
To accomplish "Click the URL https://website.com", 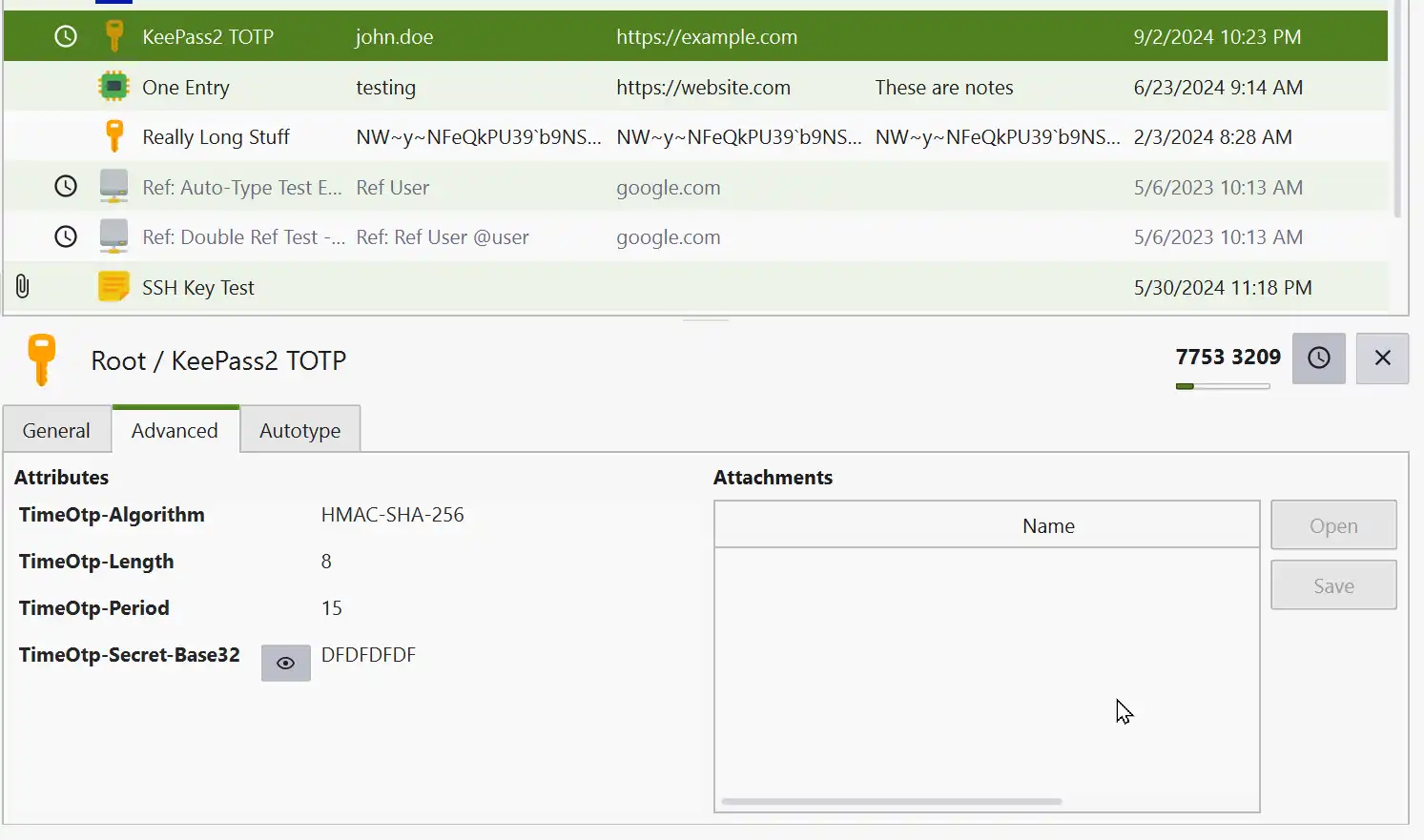I will tap(703, 87).
